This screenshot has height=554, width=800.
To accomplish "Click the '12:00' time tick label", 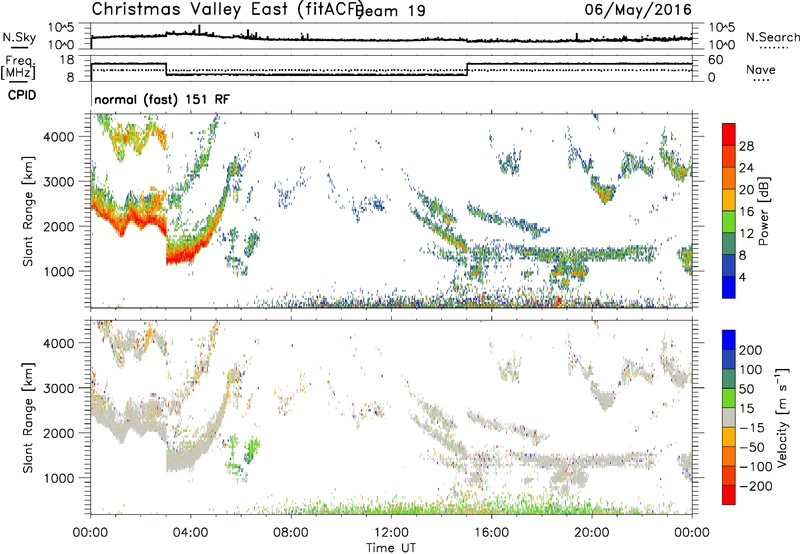I will point(391,533).
